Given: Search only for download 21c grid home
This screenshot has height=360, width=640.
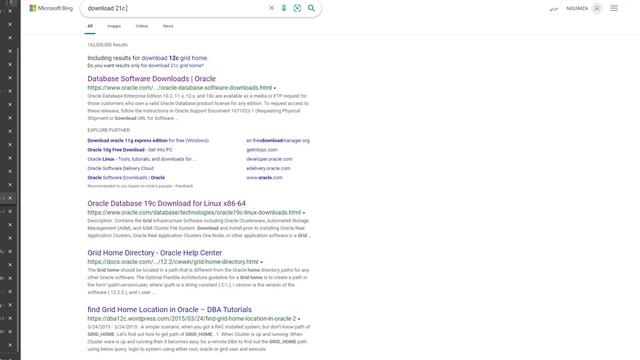Looking at the screenshot, I should pos(176,65).
